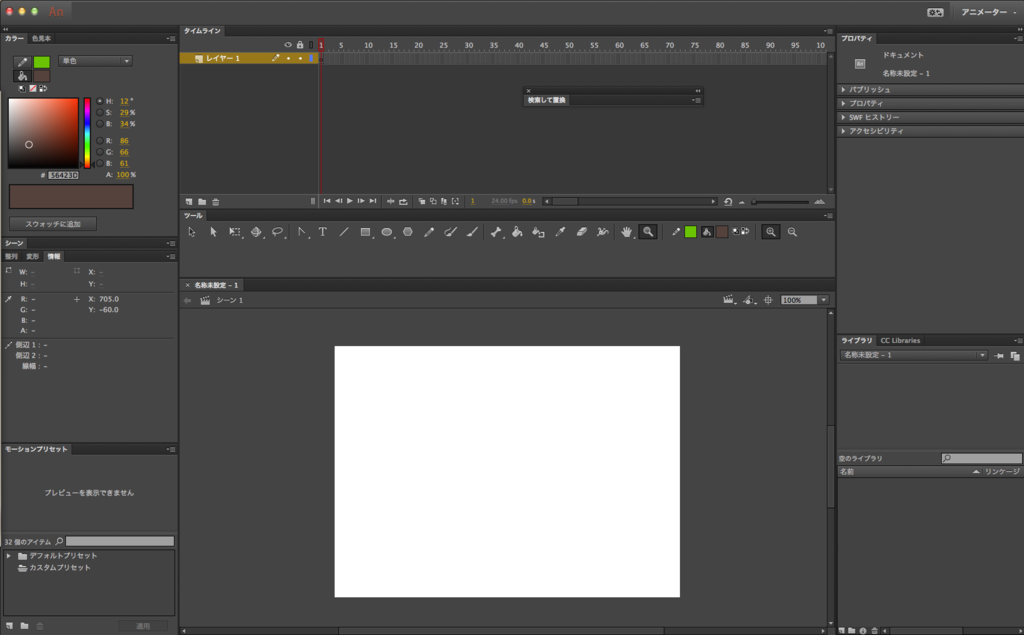Open the 単色 color type dropdown
Viewport: 1024px width, 635px height.
tap(95, 61)
